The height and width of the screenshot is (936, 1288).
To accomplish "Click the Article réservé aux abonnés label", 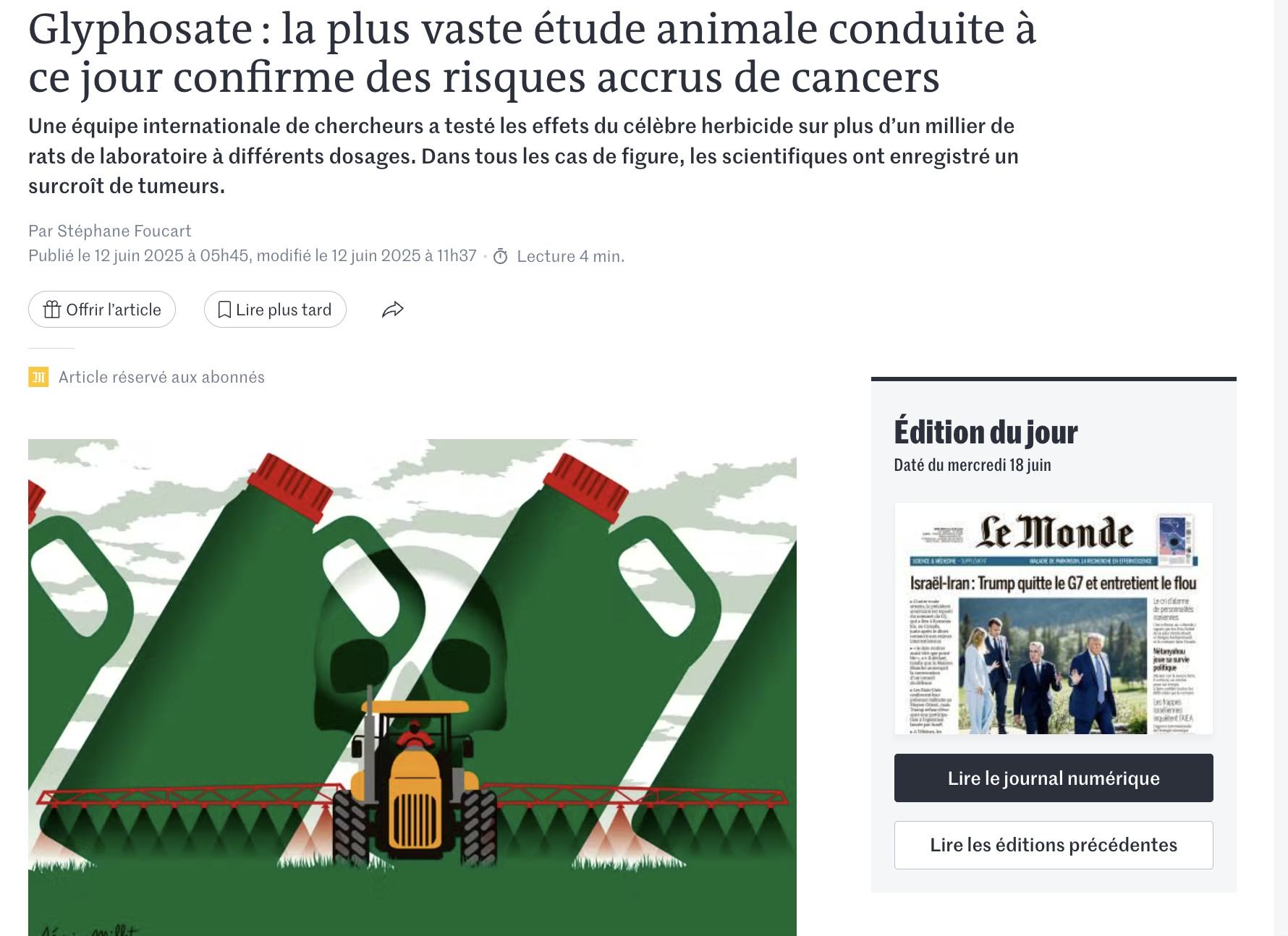I will (x=161, y=377).
